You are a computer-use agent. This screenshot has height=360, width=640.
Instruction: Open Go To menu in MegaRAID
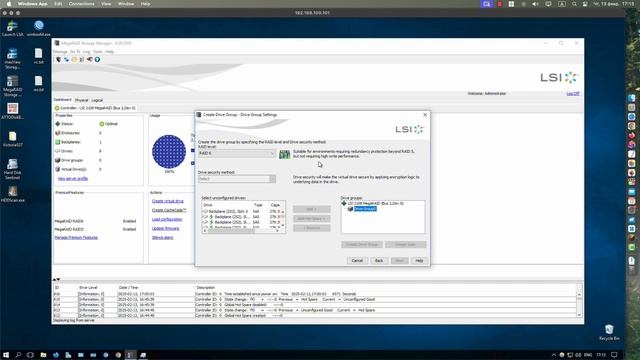click(x=75, y=52)
